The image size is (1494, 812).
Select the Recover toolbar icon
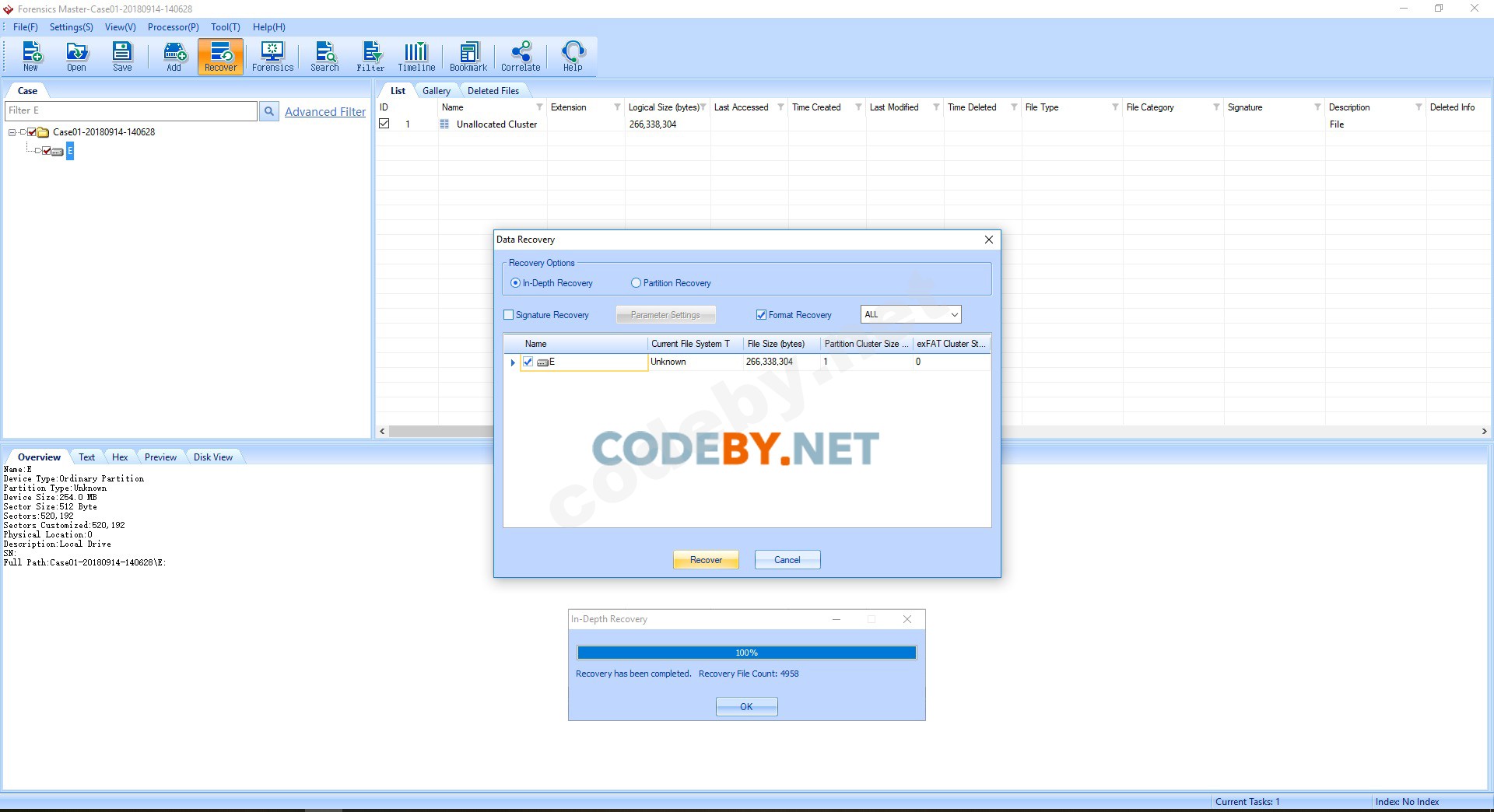tap(221, 57)
